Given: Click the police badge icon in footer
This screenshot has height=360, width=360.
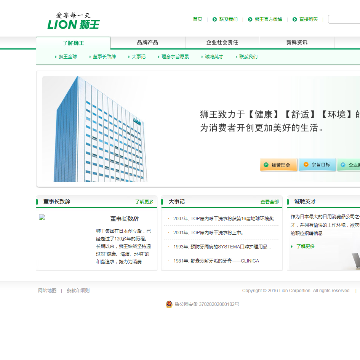Looking at the screenshot, I should [169, 304].
